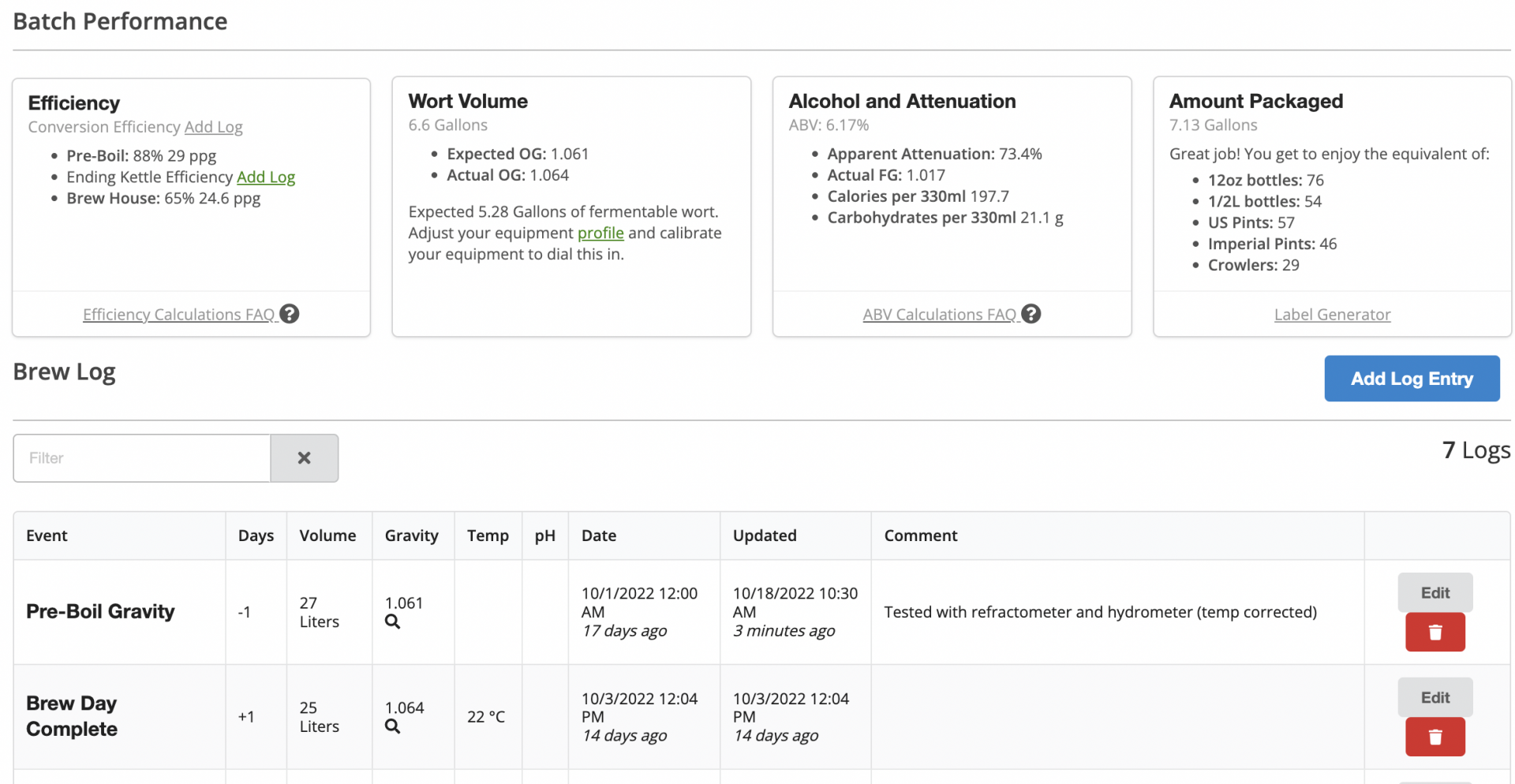Clear the brew log filter with X
Viewport: 1515px width, 784px height.
(x=304, y=458)
